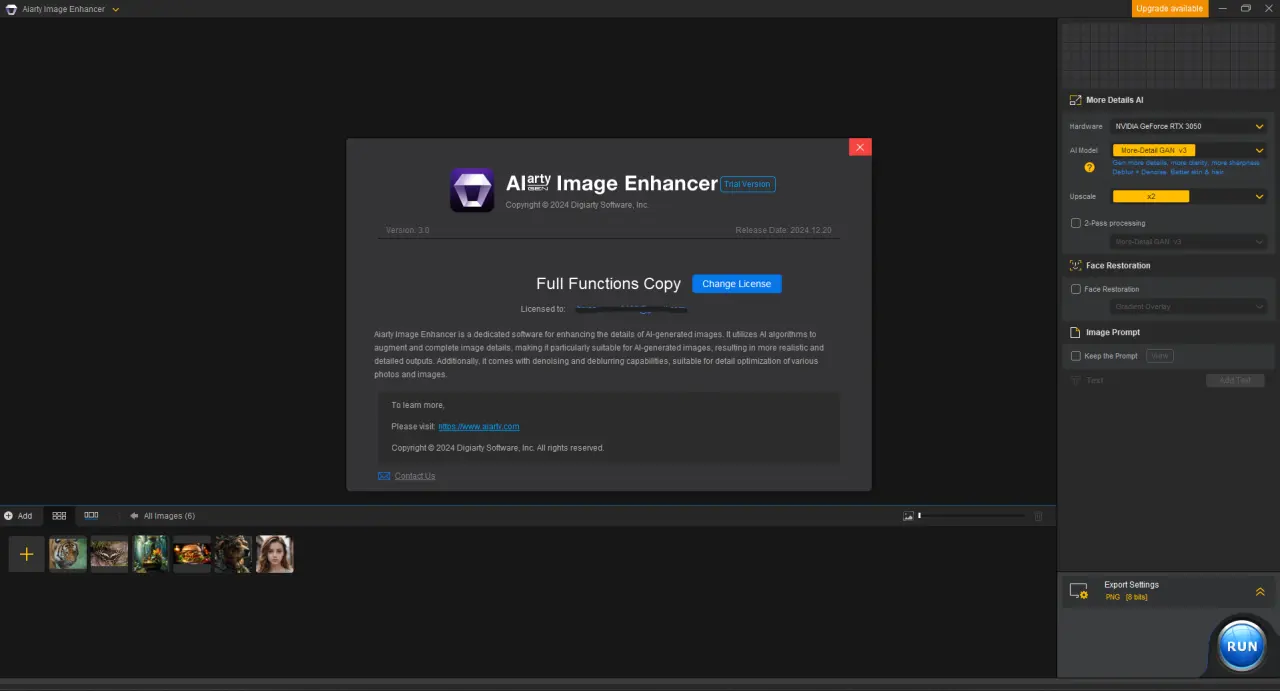Click the Full Functions Copy text
This screenshot has height=691, width=1280.
[x=608, y=284]
